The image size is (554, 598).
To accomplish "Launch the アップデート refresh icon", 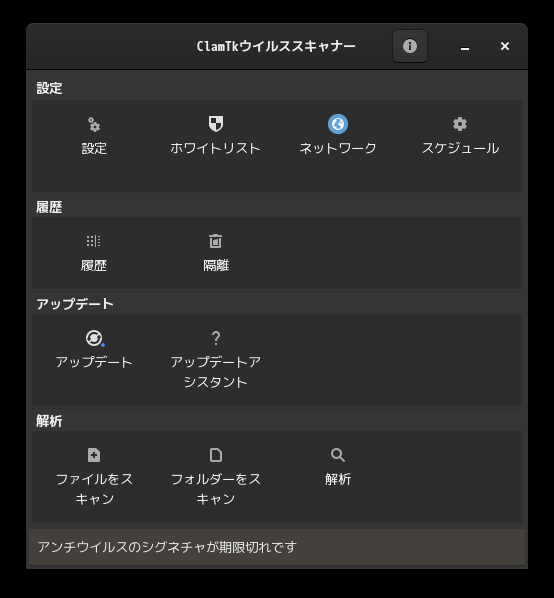I will pyautogui.click(x=95, y=338).
